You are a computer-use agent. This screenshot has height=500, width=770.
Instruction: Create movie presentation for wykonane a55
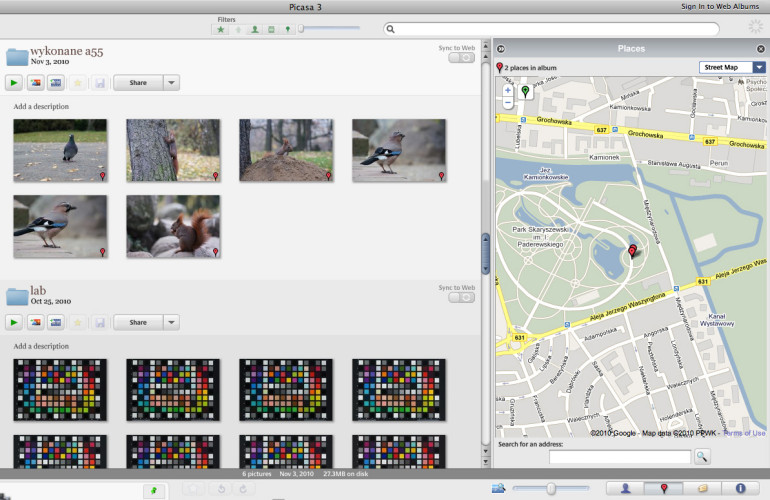[56, 83]
